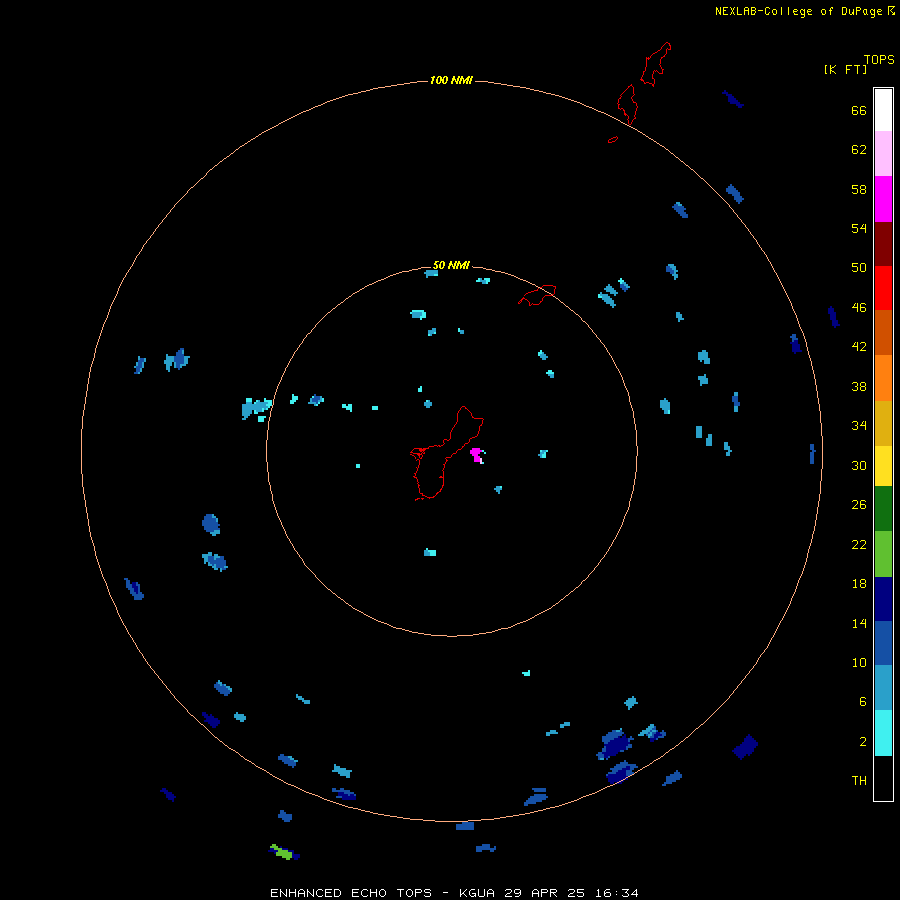Click the light green 22 band
Viewport: 900px width, 900px height.
tap(883, 554)
